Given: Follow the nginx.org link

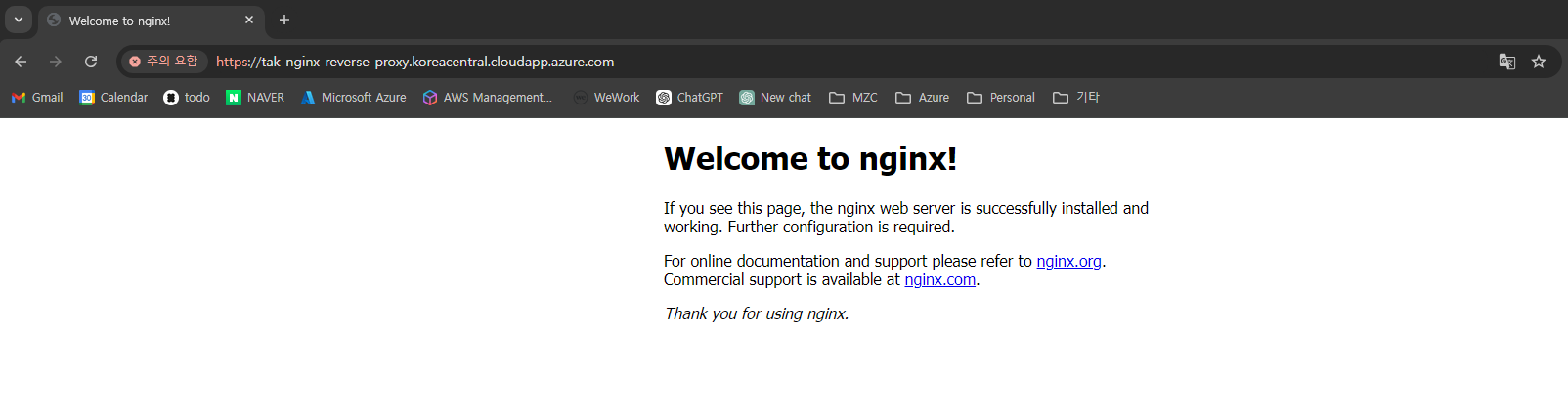Looking at the screenshot, I should (1068, 261).
